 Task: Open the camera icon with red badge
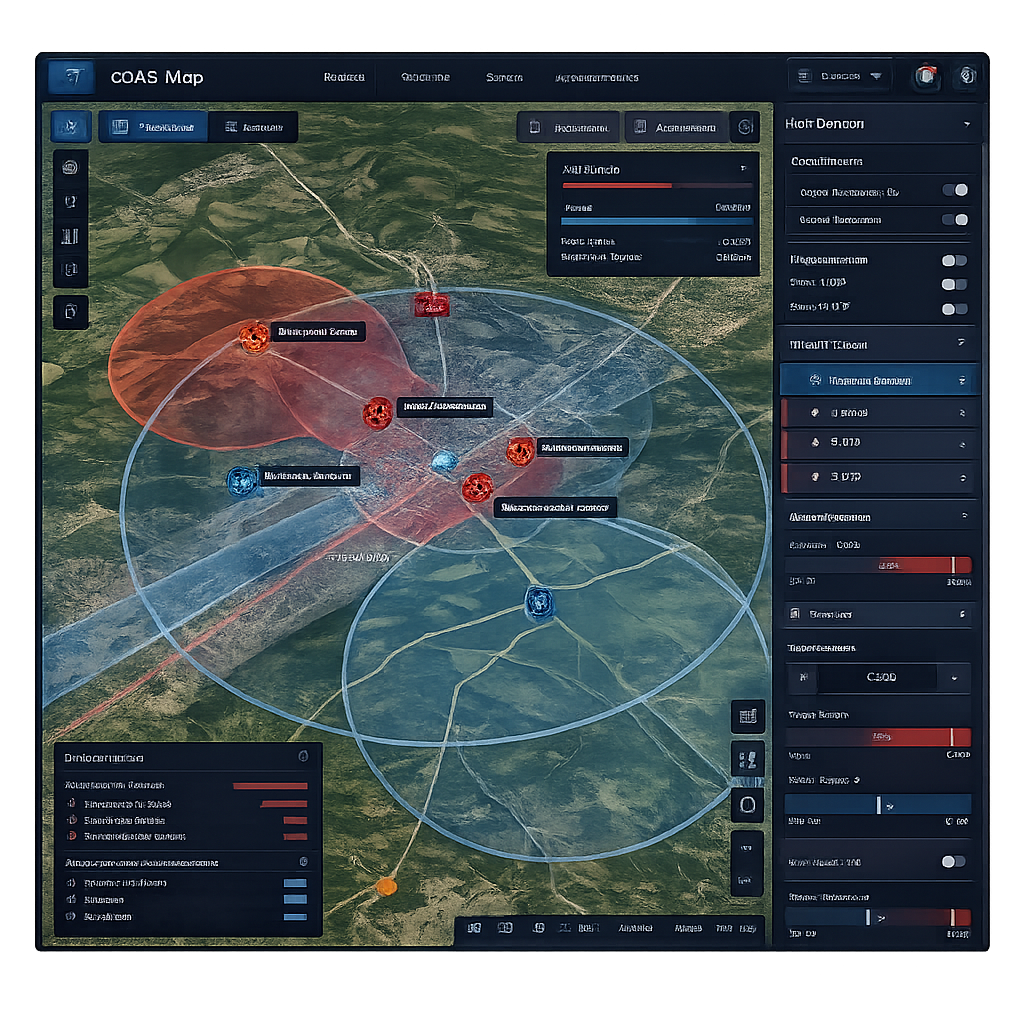tap(926, 75)
